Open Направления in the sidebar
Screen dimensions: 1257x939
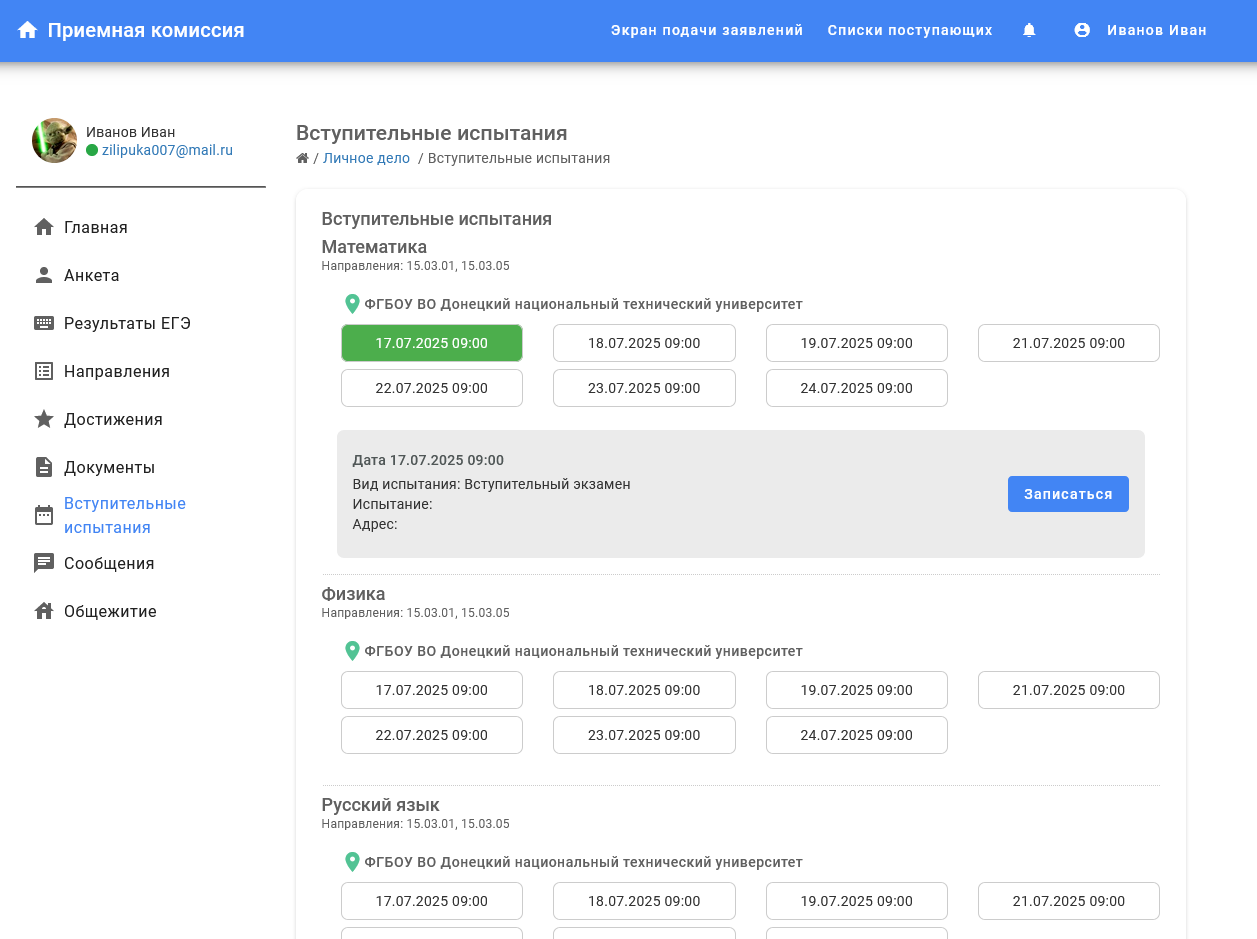point(117,371)
